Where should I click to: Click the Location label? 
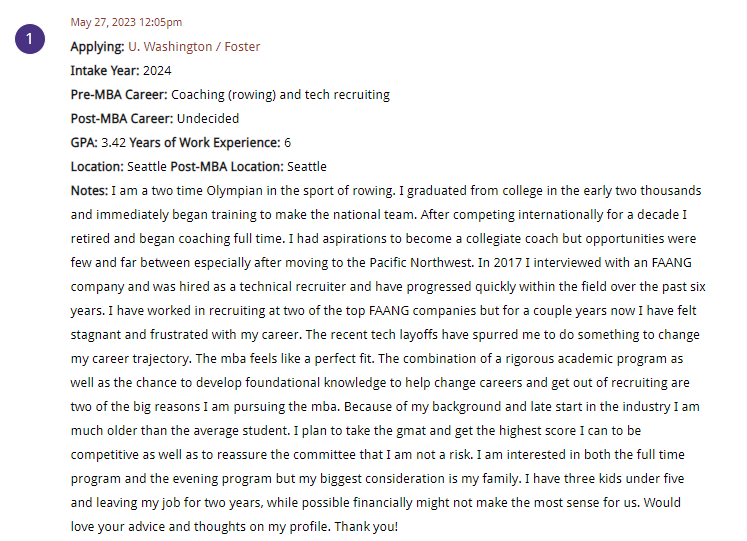point(97,167)
